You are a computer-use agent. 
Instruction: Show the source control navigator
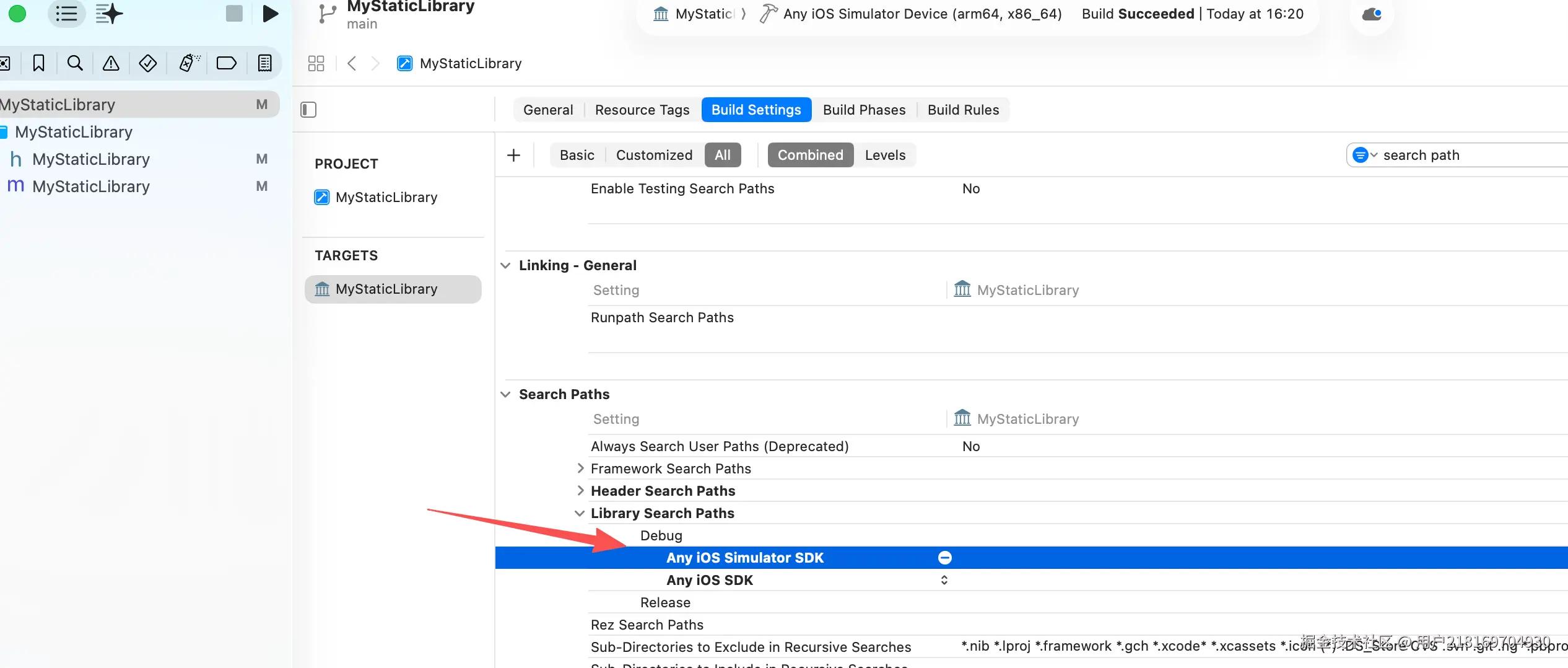pyautogui.click(x=5, y=63)
